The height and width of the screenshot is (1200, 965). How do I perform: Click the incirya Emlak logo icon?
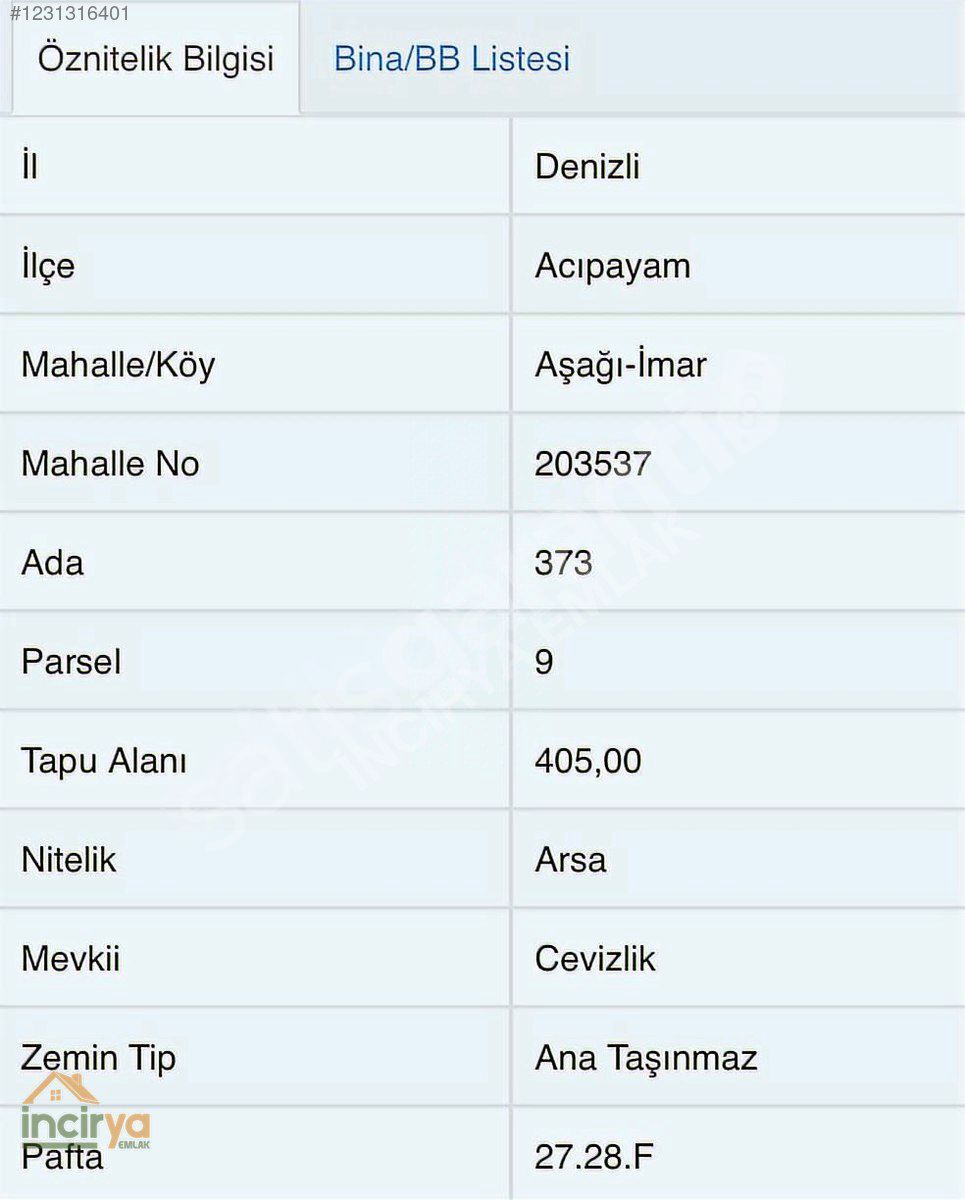click(x=85, y=1113)
